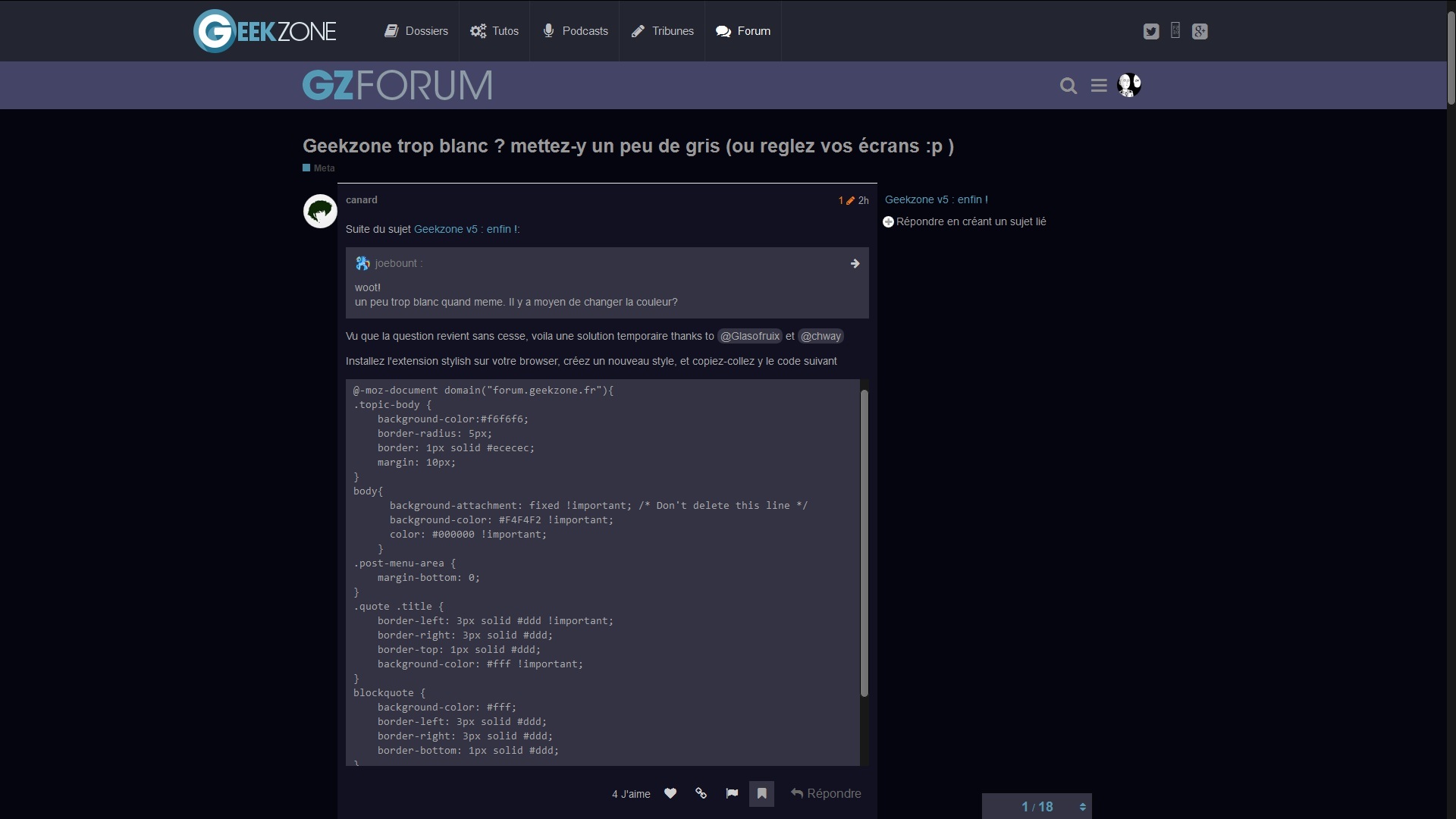Open canard's avatar
1456x819 pixels.
coord(320,211)
